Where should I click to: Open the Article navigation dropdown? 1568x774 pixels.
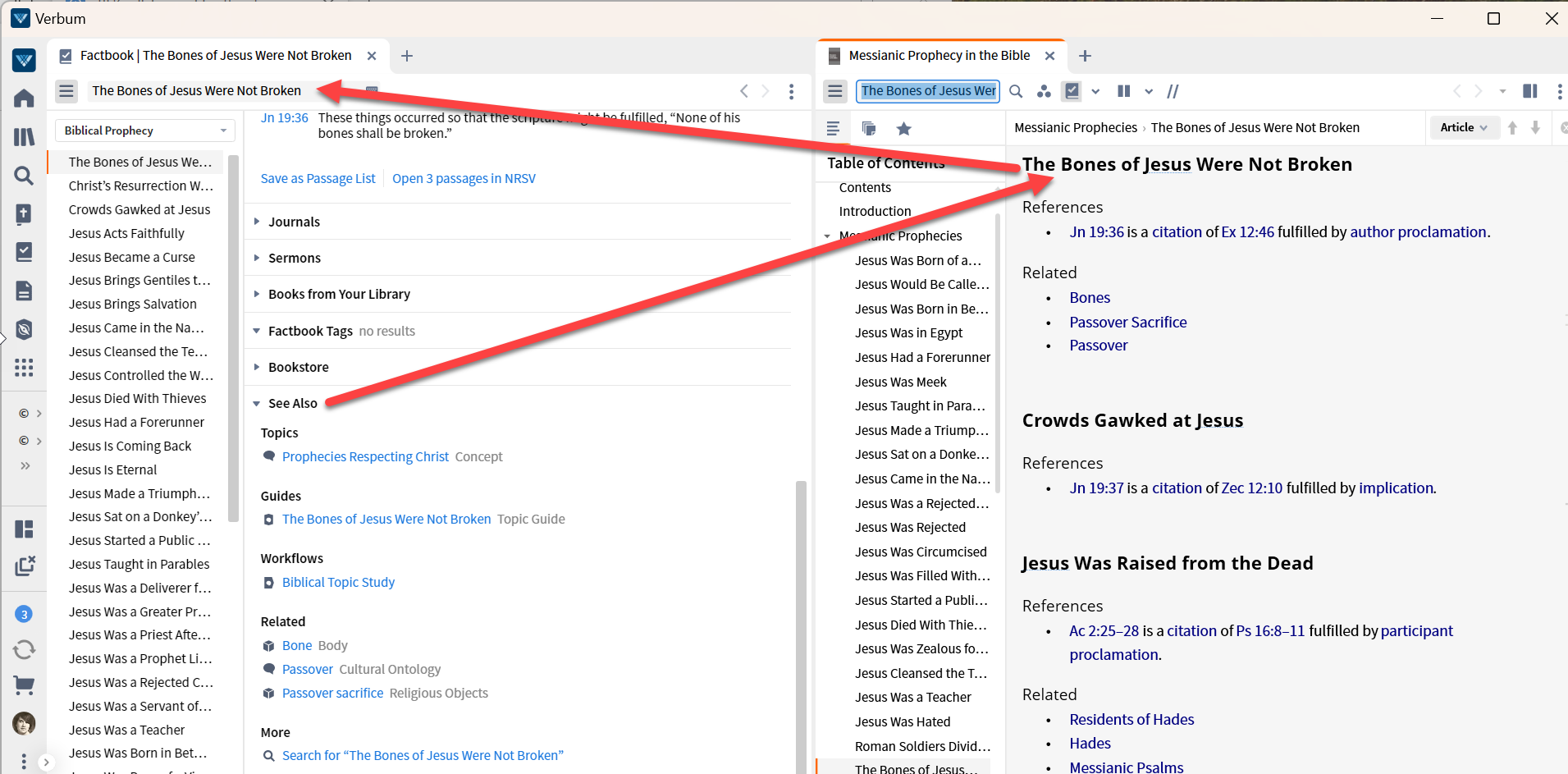pos(1465,127)
